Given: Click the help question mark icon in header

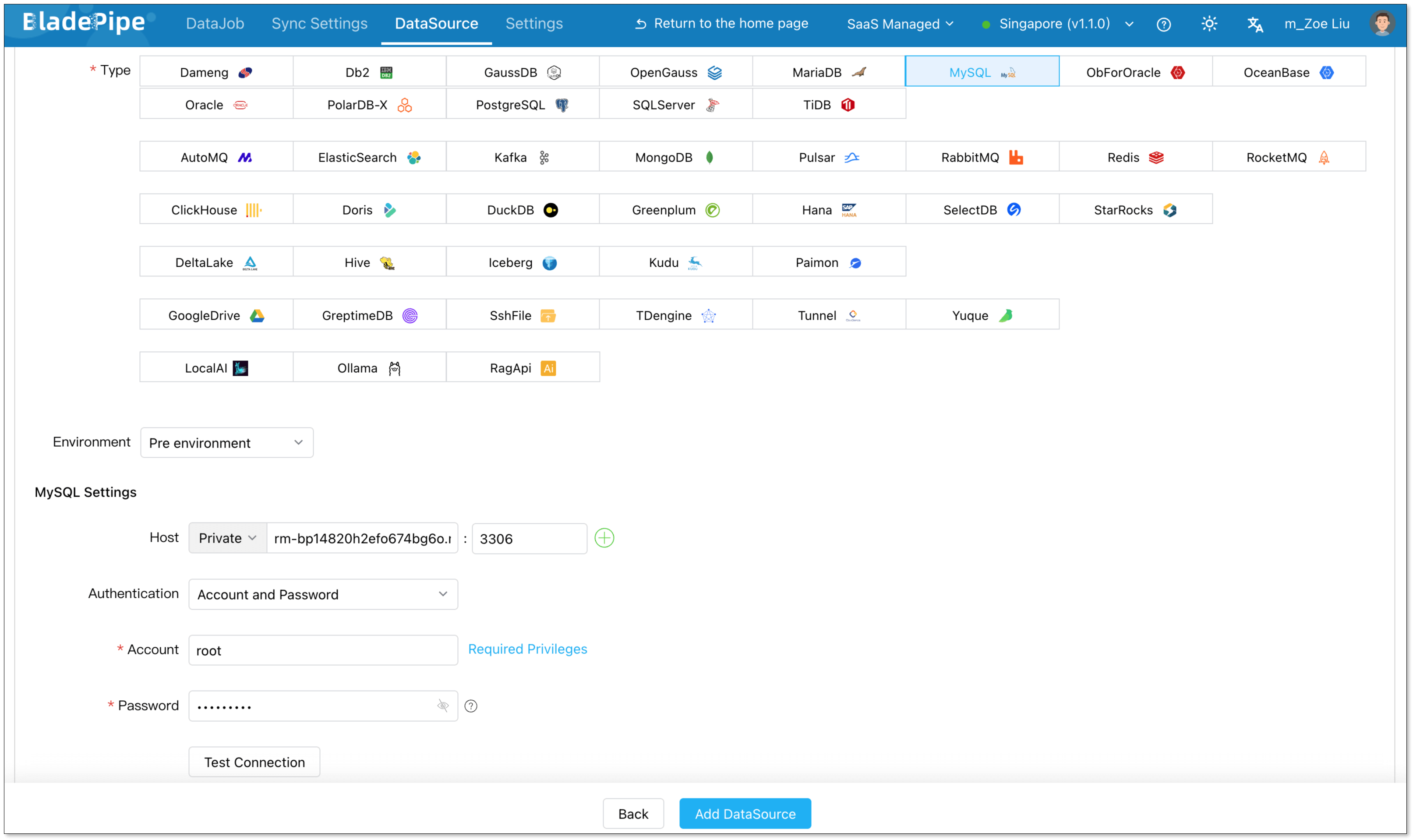Looking at the screenshot, I should point(1163,25).
